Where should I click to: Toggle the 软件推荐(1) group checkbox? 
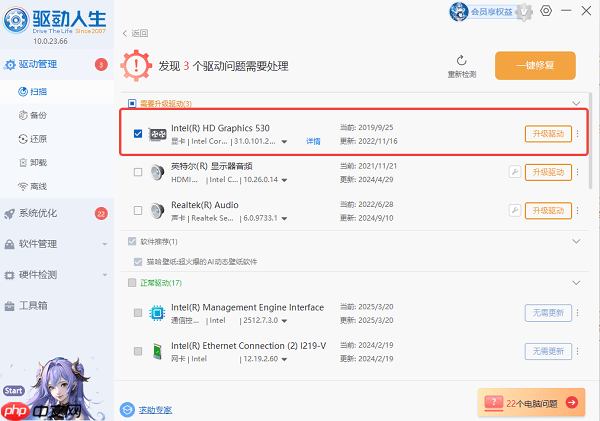pos(132,241)
